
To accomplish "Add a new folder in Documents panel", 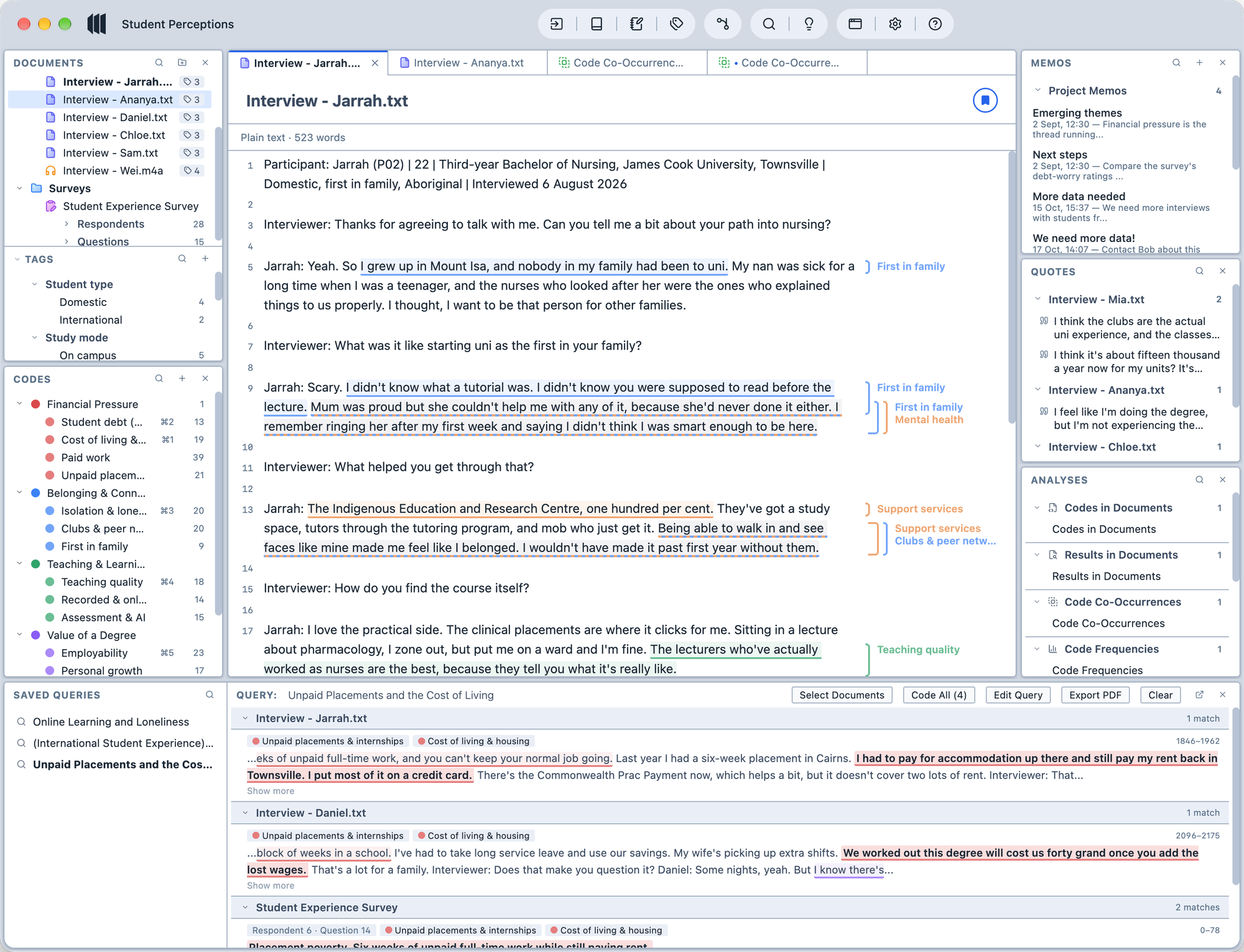I will (182, 63).
